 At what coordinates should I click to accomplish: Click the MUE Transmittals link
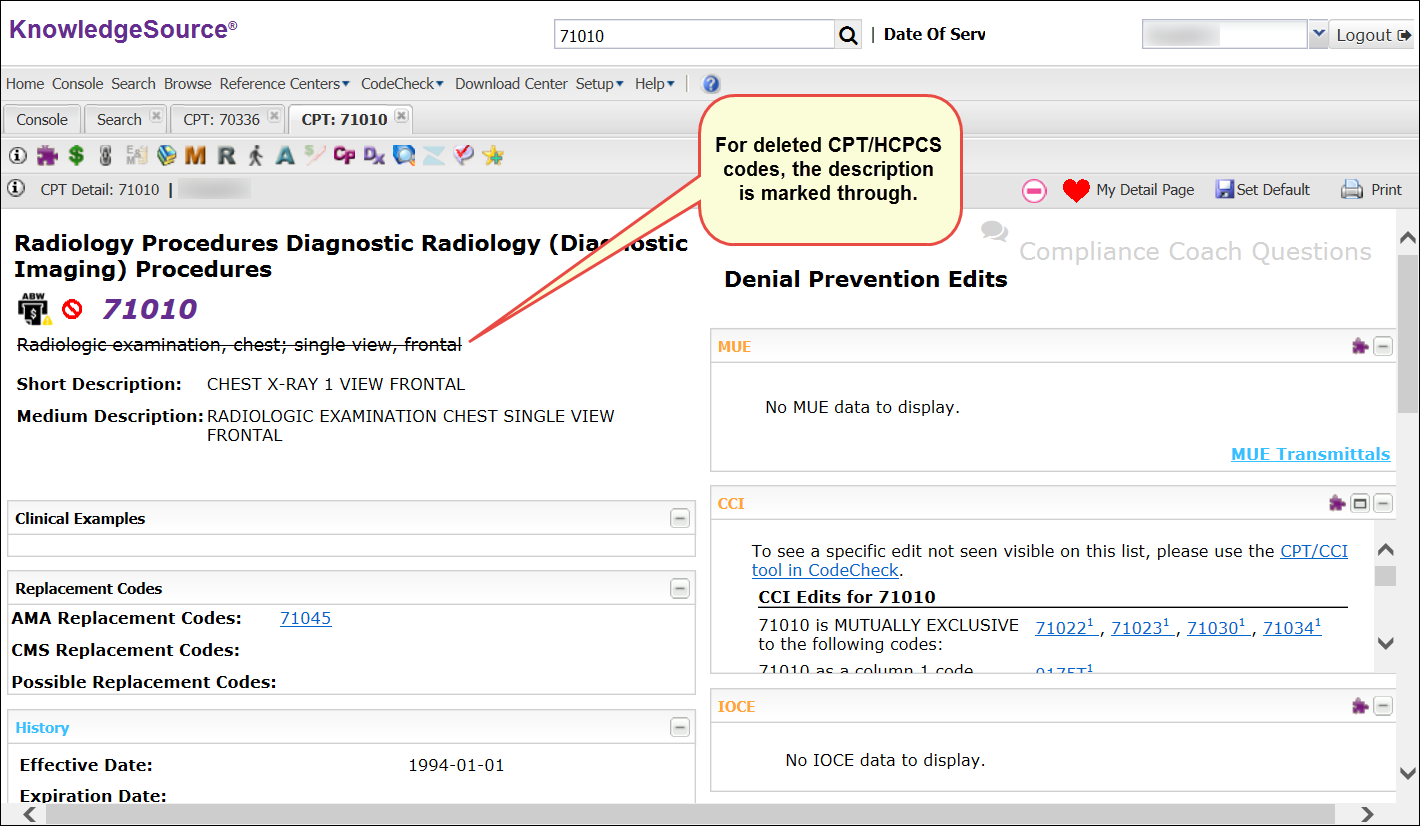[1310, 454]
